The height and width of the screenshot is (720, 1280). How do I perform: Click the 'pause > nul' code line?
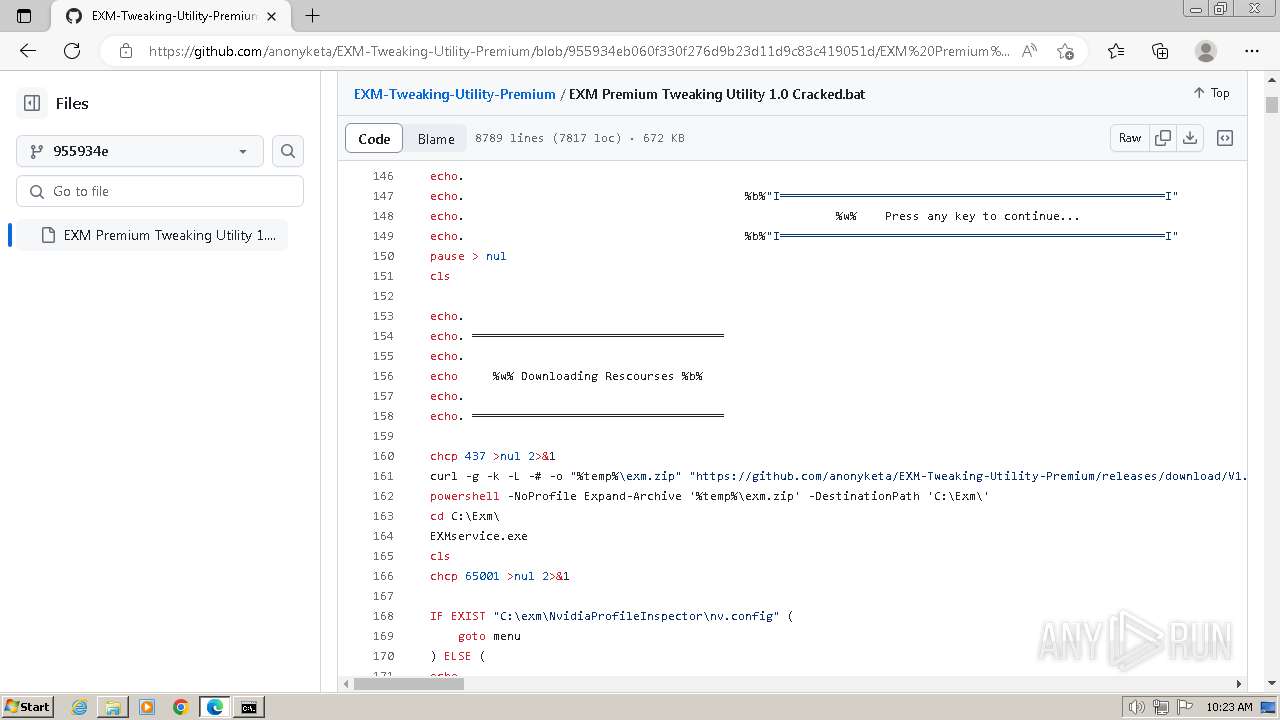[x=468, y=256]
